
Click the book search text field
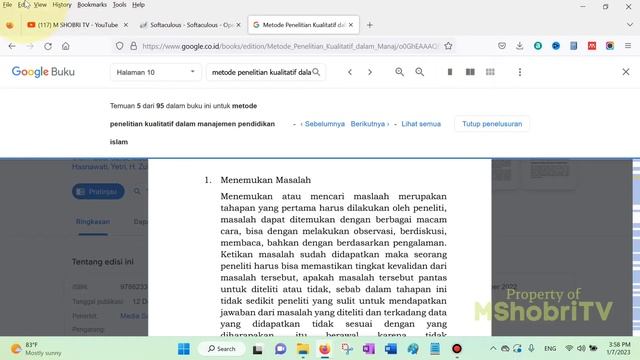click(261, 72)
